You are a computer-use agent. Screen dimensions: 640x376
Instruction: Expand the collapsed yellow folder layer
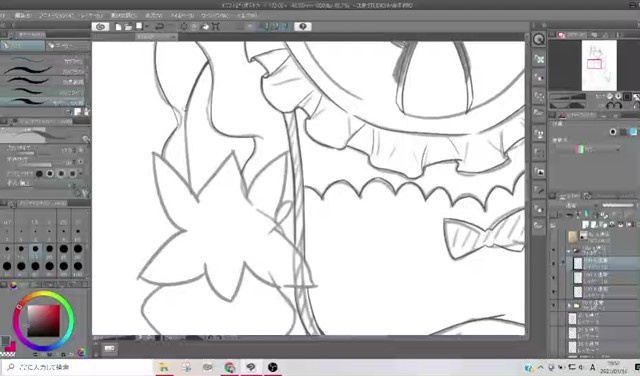click(569, 305)
